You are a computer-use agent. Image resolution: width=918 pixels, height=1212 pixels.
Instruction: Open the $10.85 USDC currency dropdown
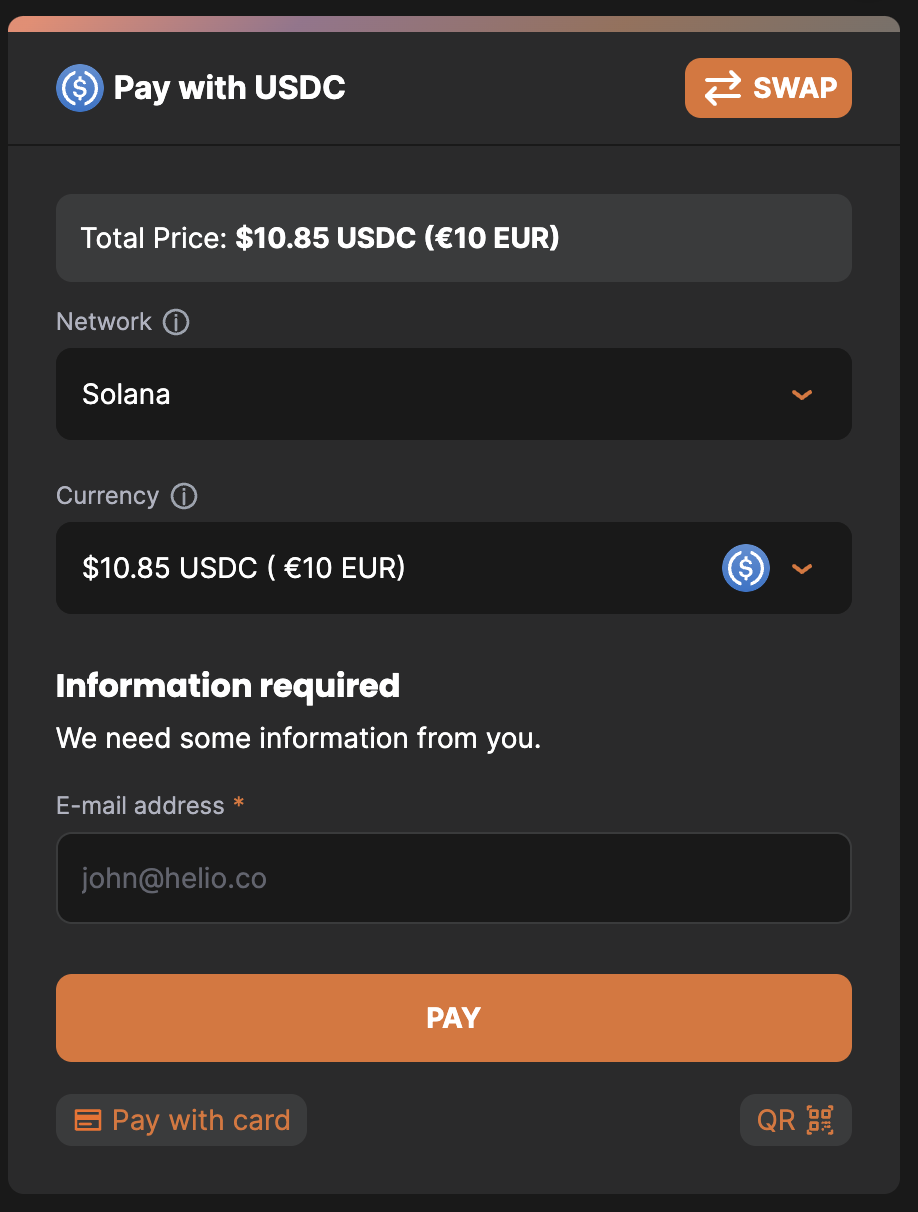pos(400,568)
